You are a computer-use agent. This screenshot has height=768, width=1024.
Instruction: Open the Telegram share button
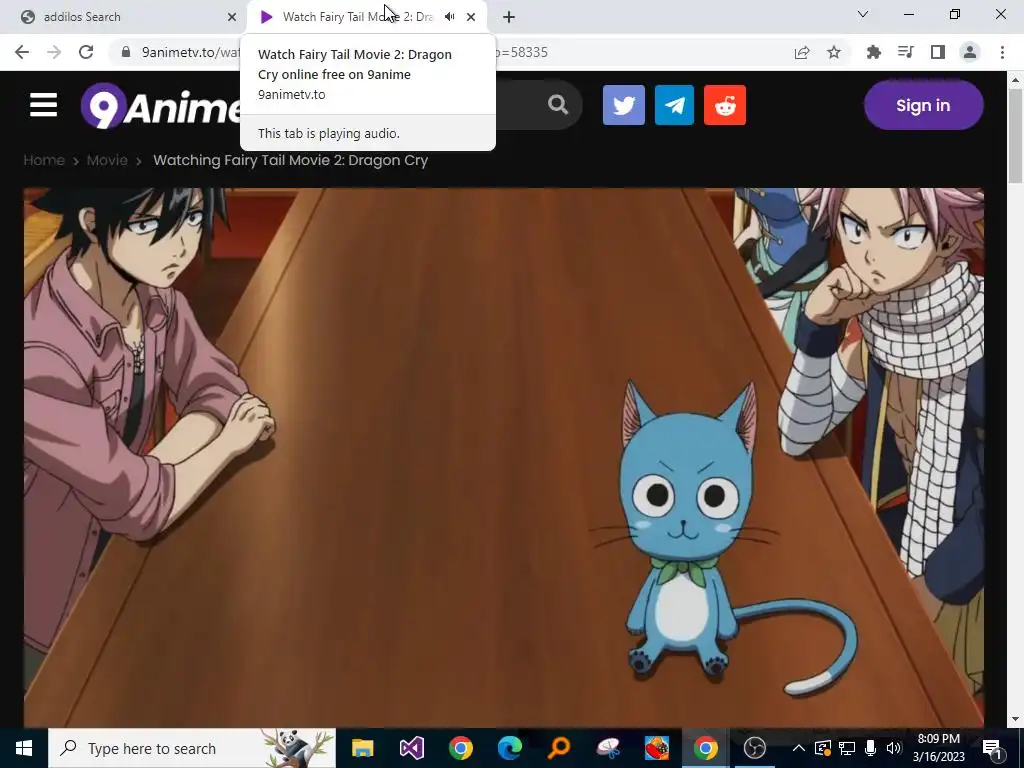pyautogui.click(x=674, y=105)
